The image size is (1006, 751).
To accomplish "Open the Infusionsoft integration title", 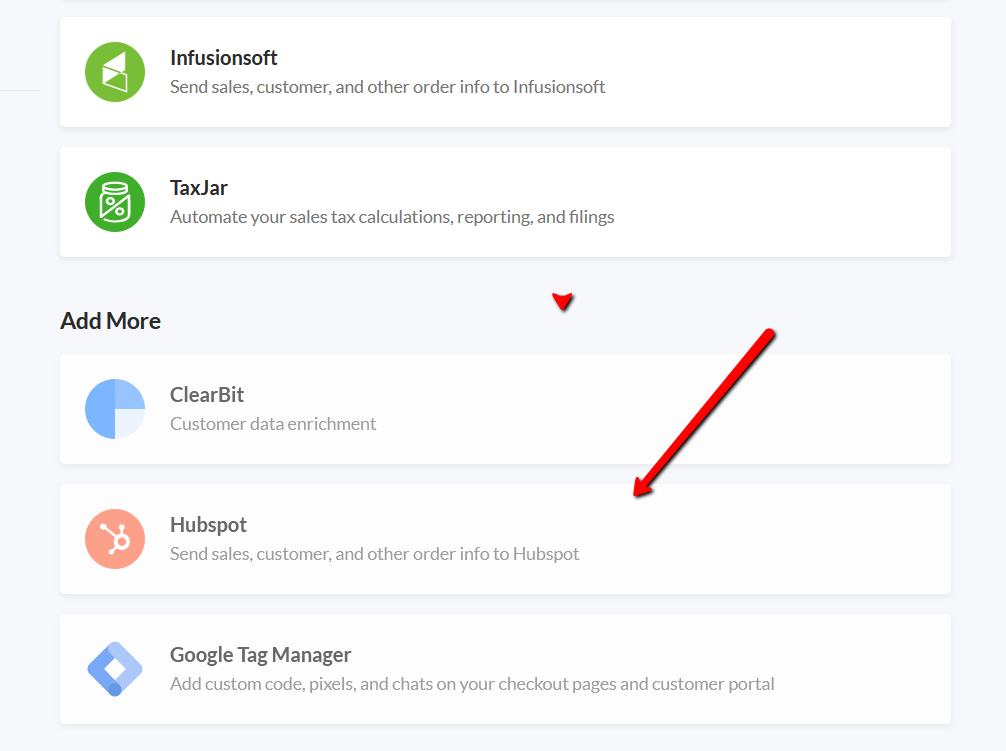I will 223,58.
